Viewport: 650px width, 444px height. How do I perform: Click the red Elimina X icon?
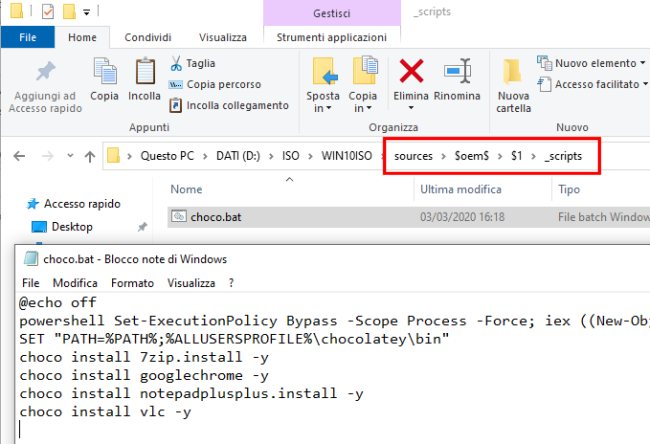[411, 71]
